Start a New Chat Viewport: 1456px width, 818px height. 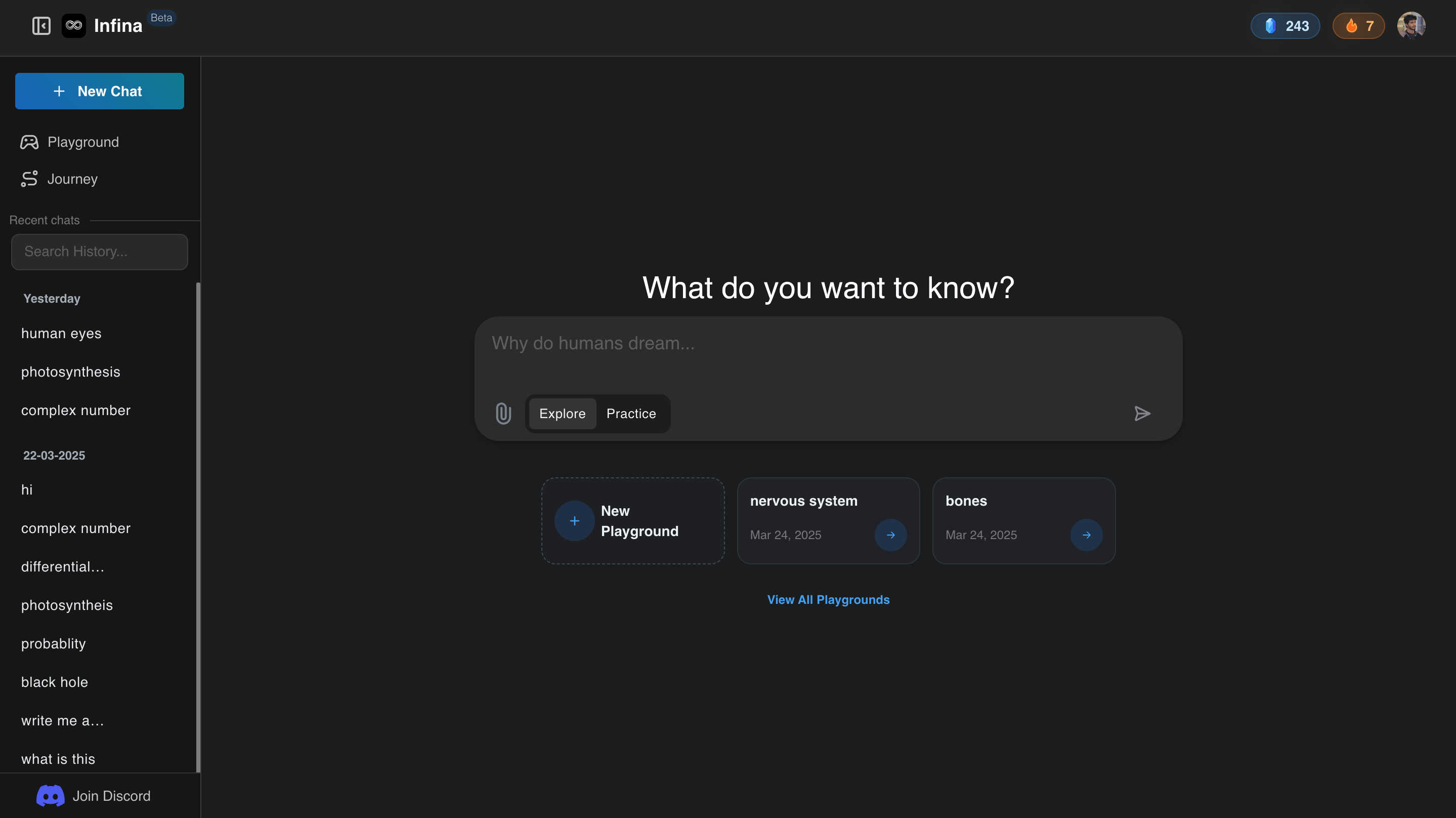point(100,91)
